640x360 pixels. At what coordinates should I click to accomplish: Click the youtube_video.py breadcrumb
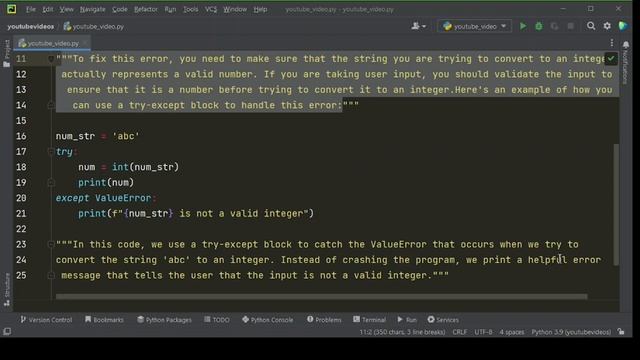94,27
